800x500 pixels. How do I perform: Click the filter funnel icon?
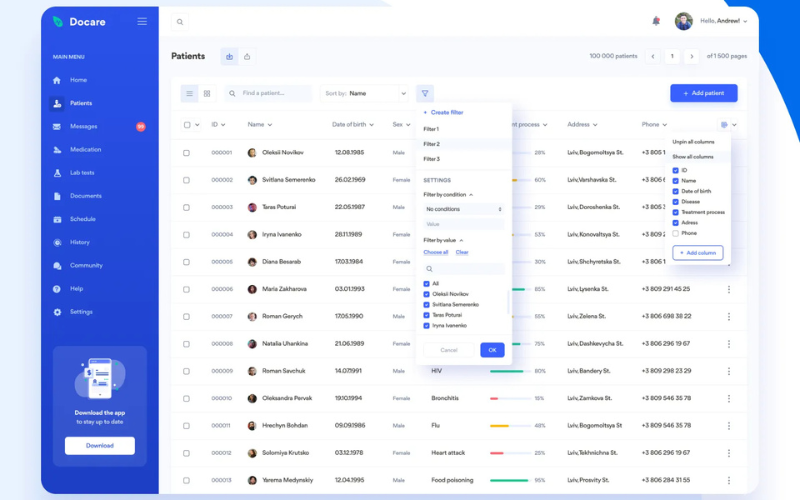(424, 93)
